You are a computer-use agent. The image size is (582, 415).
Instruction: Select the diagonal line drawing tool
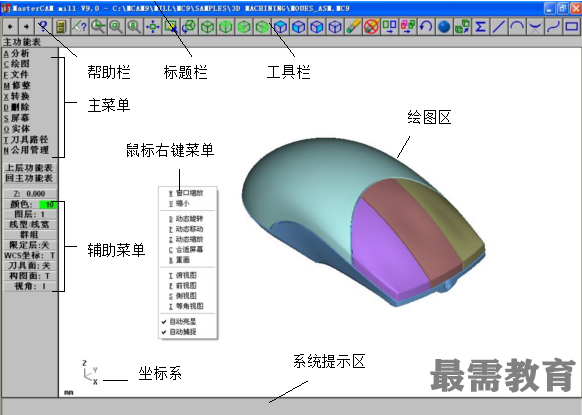point(498,27)
